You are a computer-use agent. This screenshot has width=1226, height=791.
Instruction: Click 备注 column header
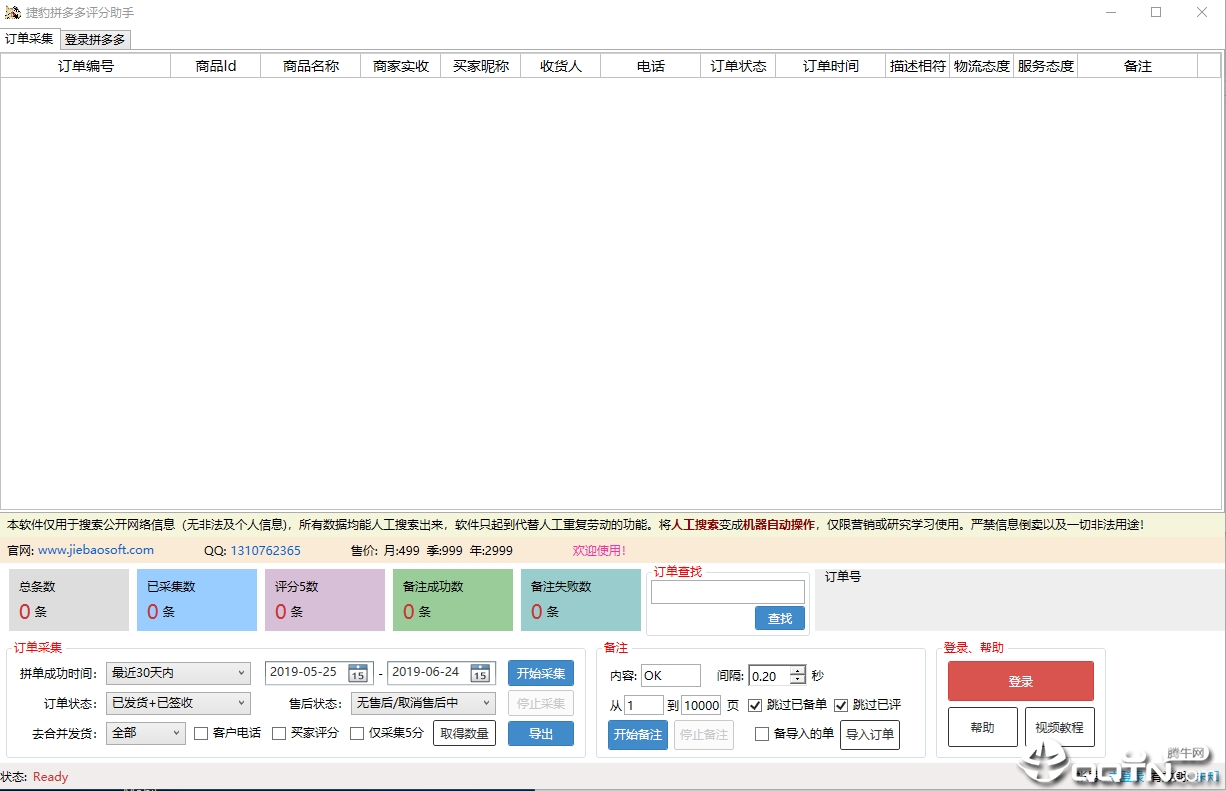tap(1138, 66)
